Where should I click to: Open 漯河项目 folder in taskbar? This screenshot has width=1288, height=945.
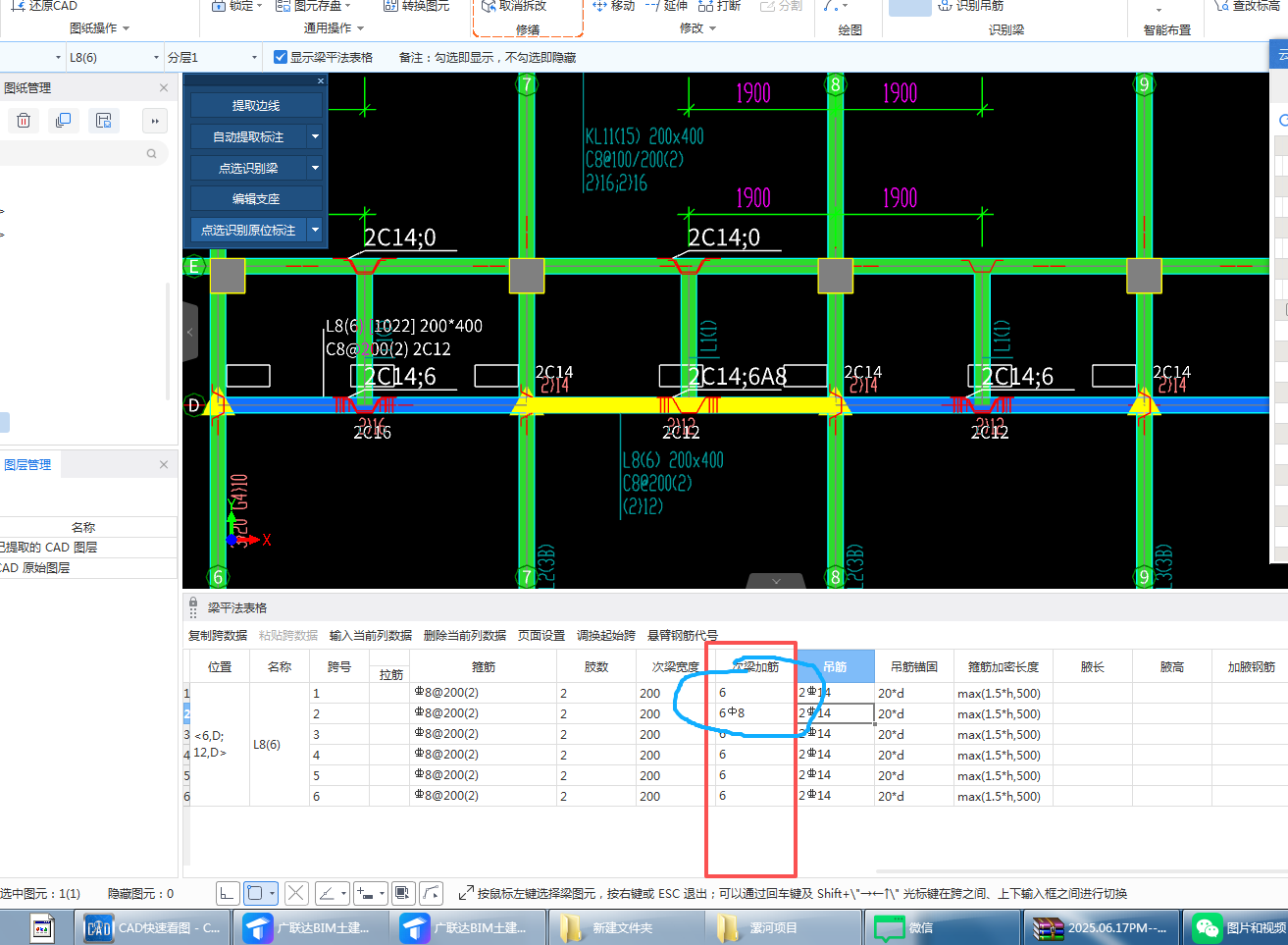click(783, 927)
